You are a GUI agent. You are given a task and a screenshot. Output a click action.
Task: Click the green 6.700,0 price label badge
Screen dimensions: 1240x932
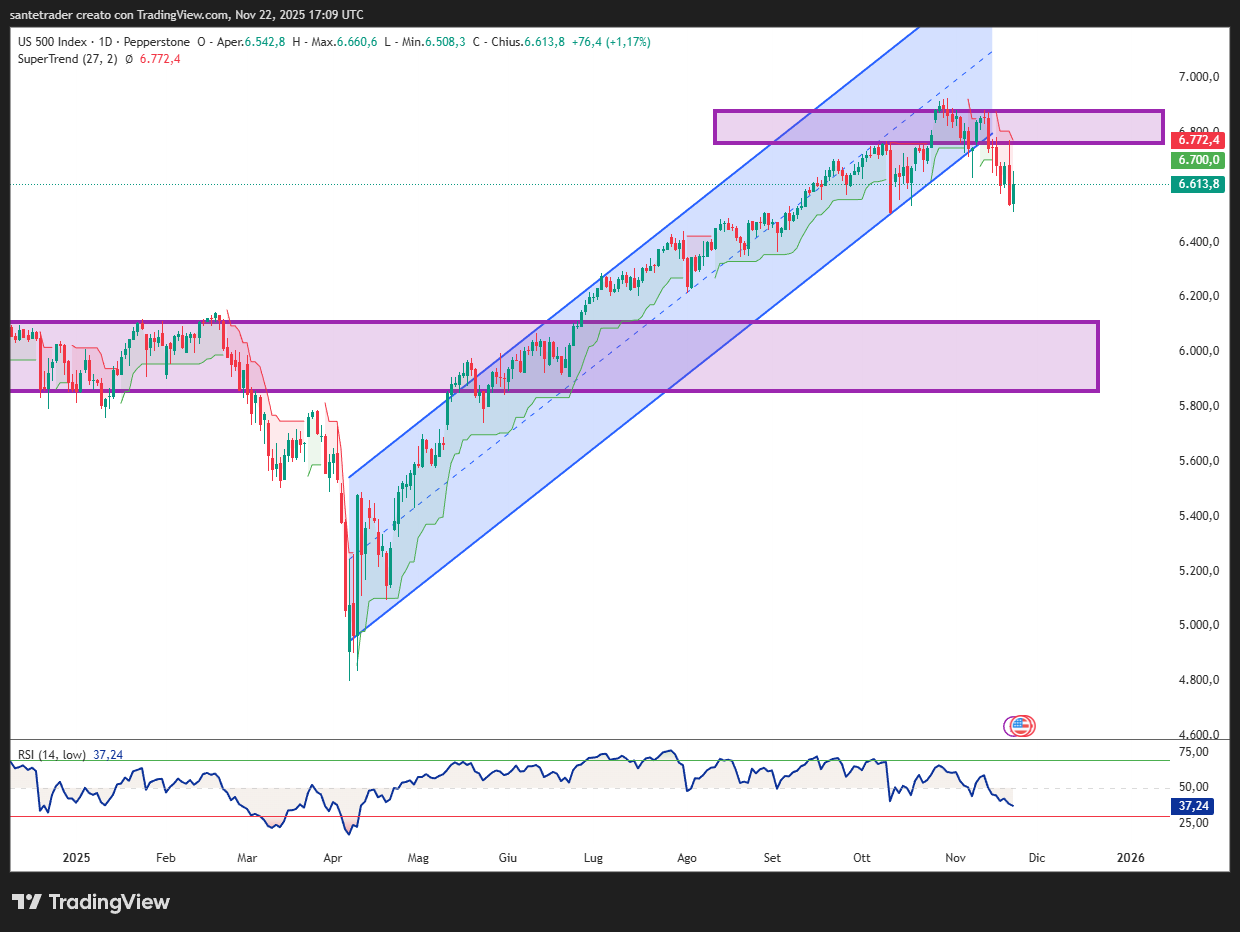point(1197,160)
